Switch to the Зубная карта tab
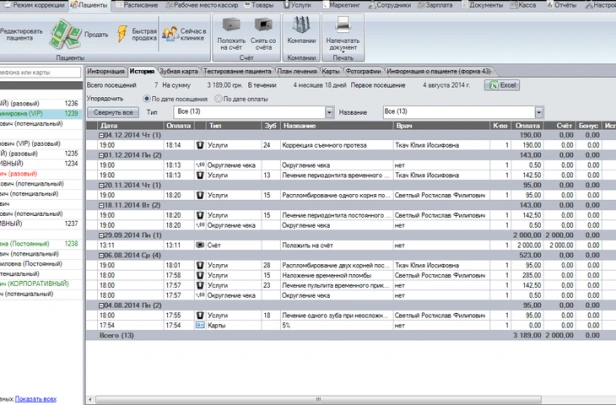This screenshot has width=616, height=405. click(179, 71)
